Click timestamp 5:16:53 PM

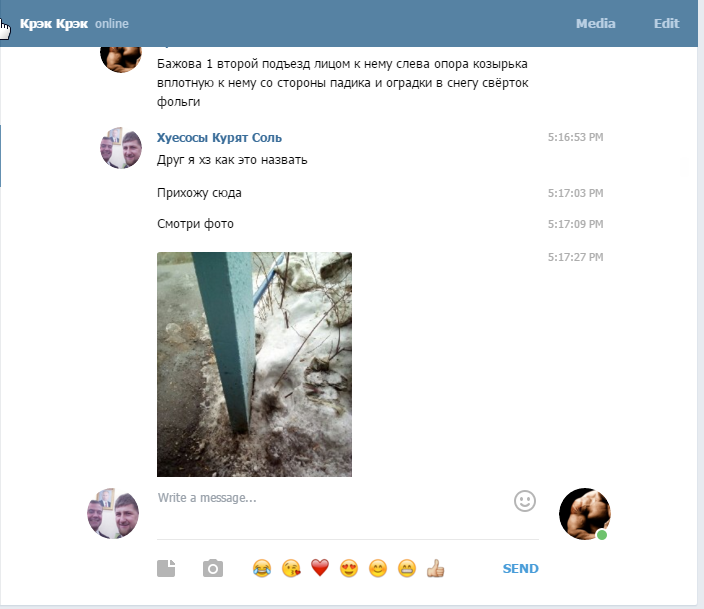575,137
